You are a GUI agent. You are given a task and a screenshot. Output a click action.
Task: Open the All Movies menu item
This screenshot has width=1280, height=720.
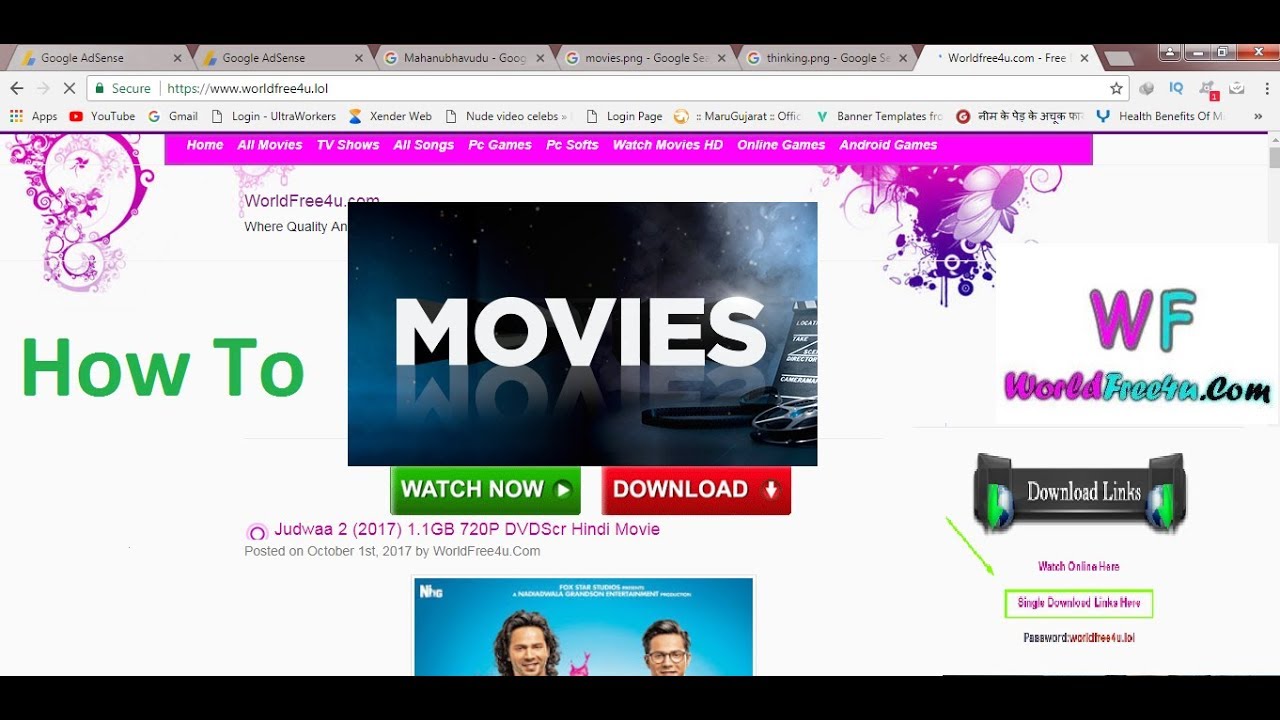point(270,145)
